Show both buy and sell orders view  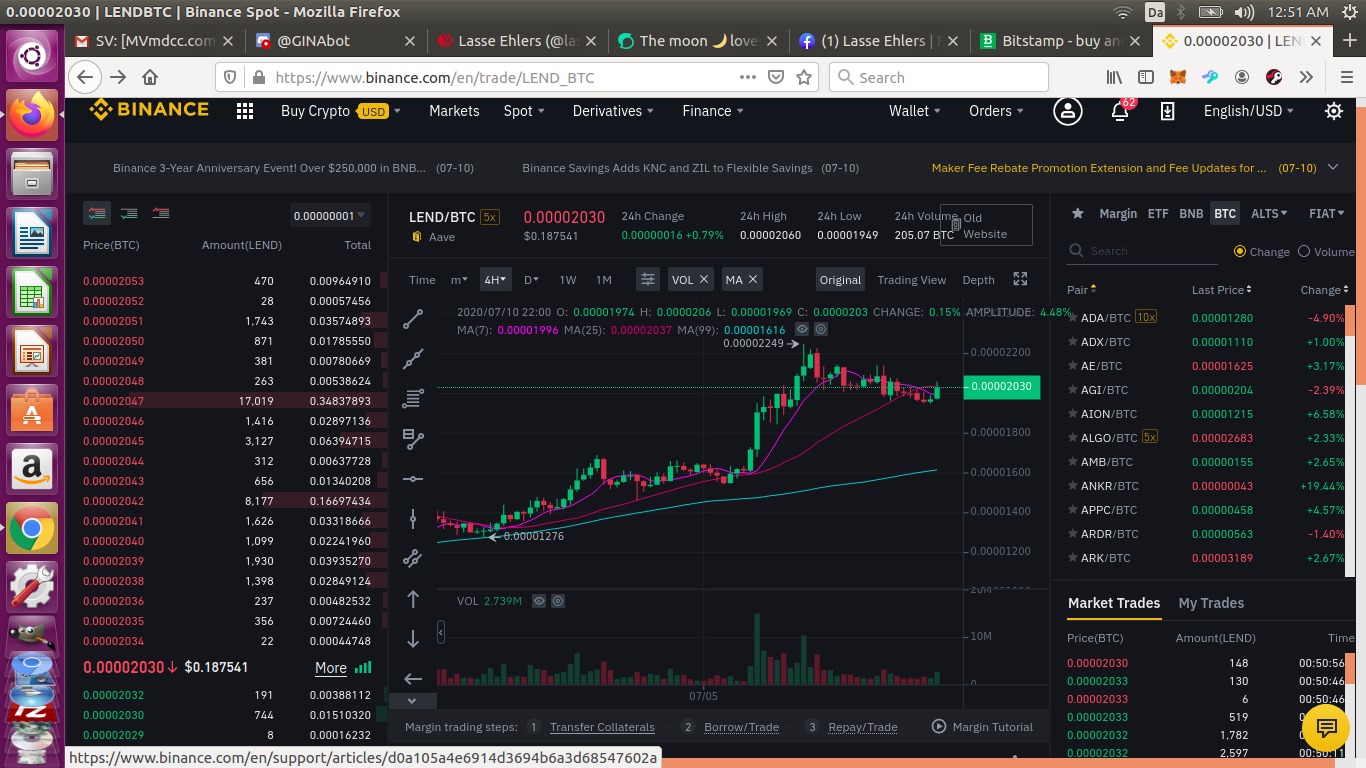click(x=97, y=213)
